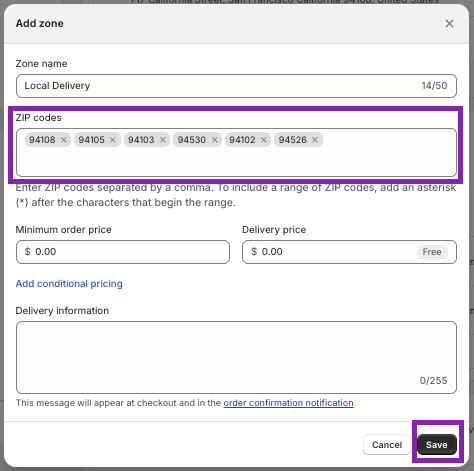This screenshot has height=471, width=474.
Task: Click the Minimum order price field
Action: click(123, 252)
